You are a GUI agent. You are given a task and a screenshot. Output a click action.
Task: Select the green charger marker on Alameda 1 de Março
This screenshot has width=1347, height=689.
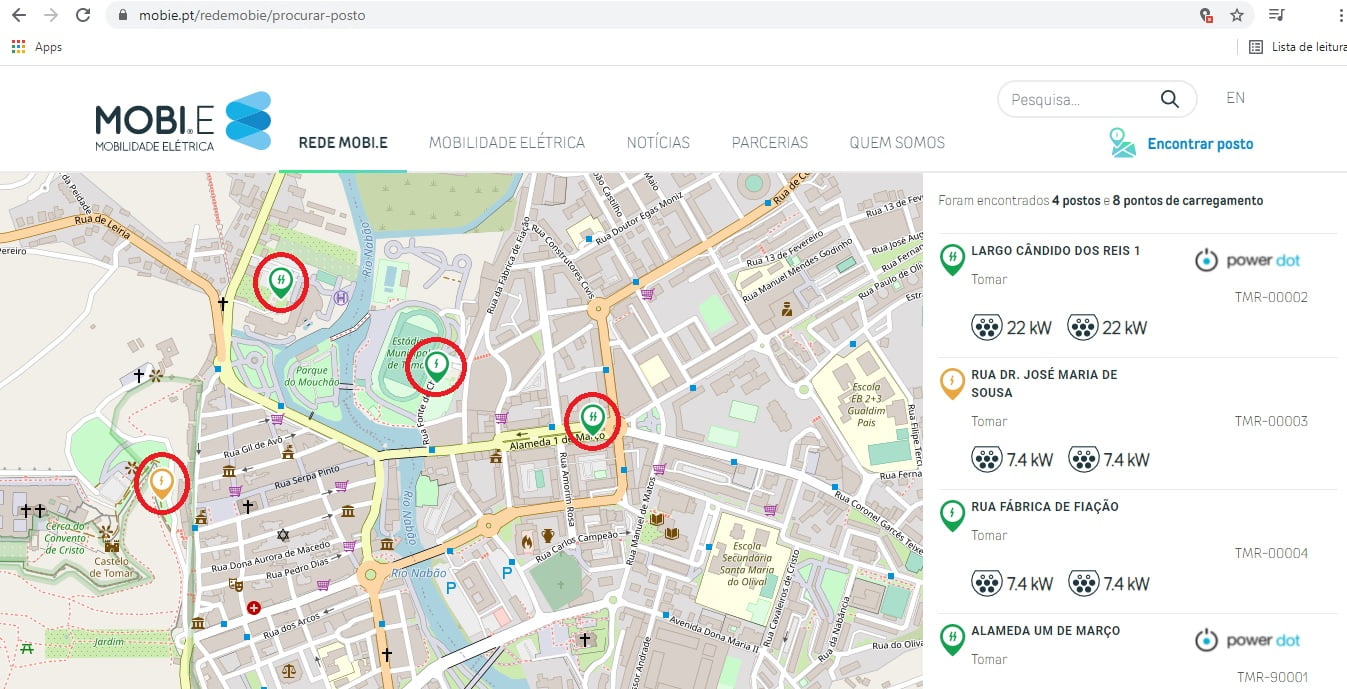(593, 420)
